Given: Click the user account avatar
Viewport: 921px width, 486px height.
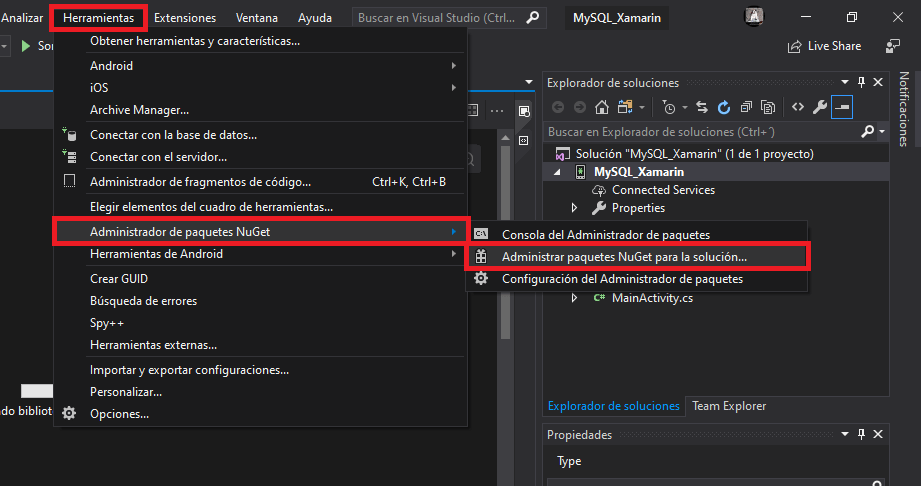Looking at the screenshot, I should (754, 16).
